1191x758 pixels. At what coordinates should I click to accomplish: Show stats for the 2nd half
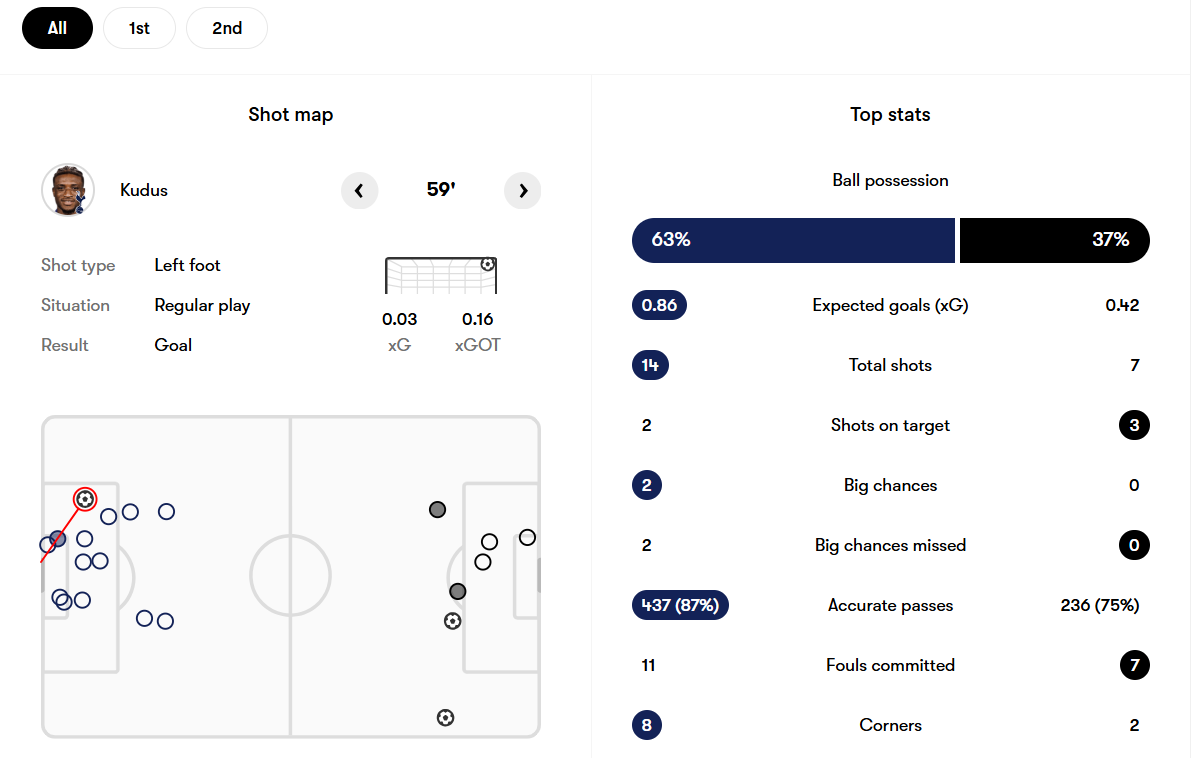pyautogui.click(x=227, y=28)
